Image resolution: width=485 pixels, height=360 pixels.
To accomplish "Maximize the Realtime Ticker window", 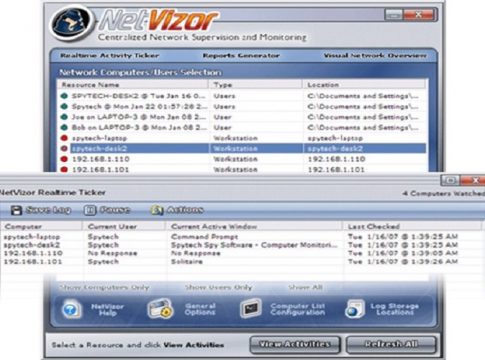I will (x=450, y=180).
